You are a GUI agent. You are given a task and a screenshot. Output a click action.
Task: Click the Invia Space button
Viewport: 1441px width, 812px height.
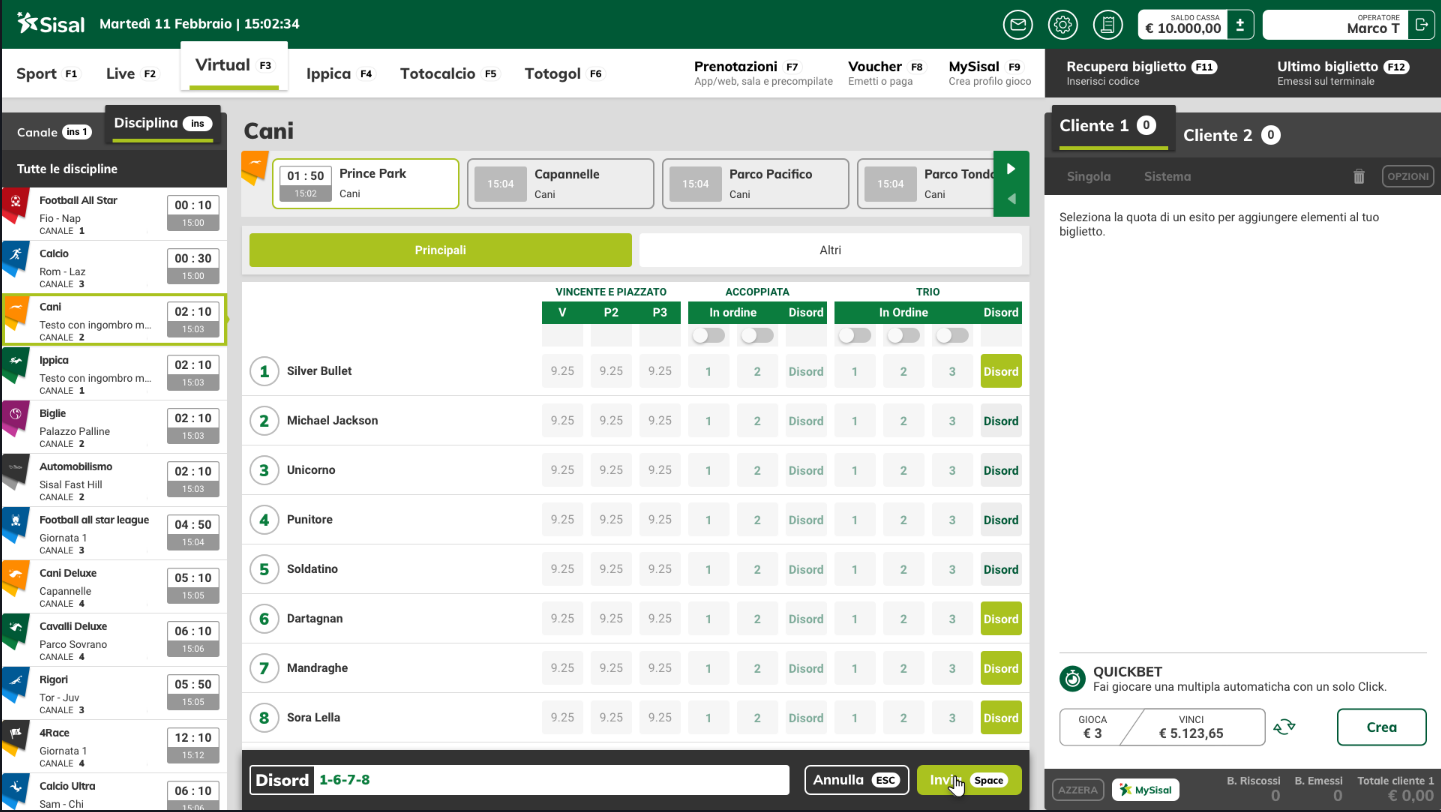coord(969,780)
